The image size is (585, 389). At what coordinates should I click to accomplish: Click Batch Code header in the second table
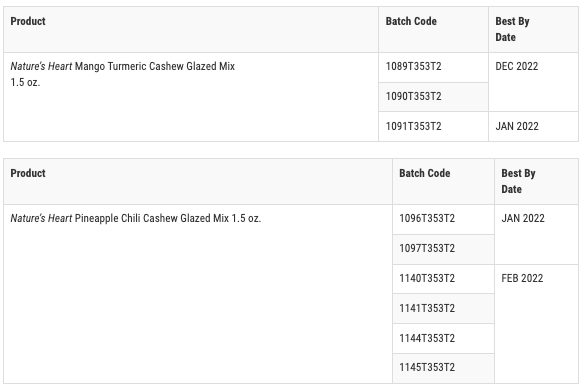pos(425,173)
